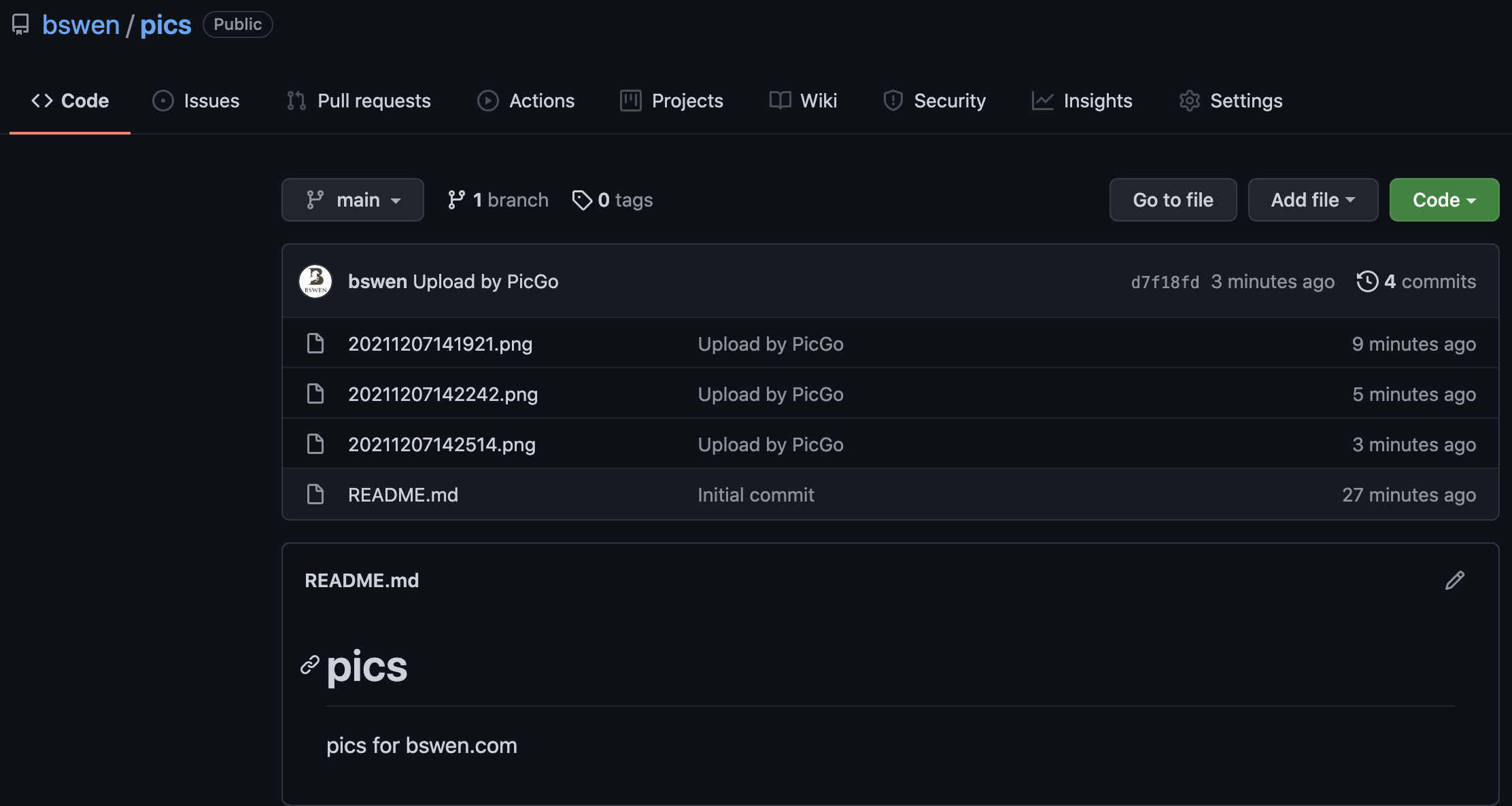Viewport: 1512px width, 806px height.
Task: Click the bswen avatar in commit header
Action: [315, 281]
